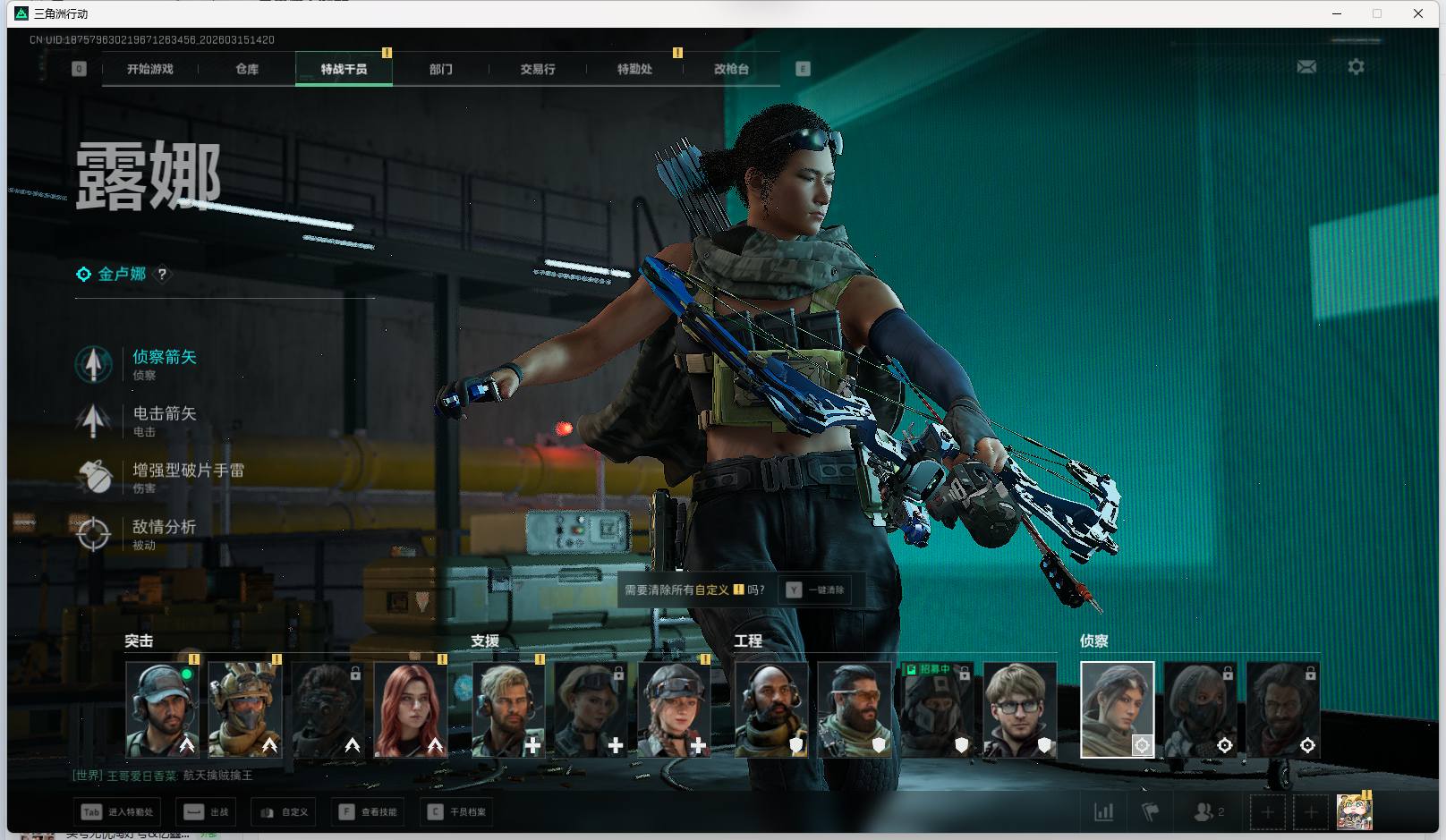Open the 干员档案 button
Image resolution: width=1446 pixels, height=840 pixels.
coord(457,812)
